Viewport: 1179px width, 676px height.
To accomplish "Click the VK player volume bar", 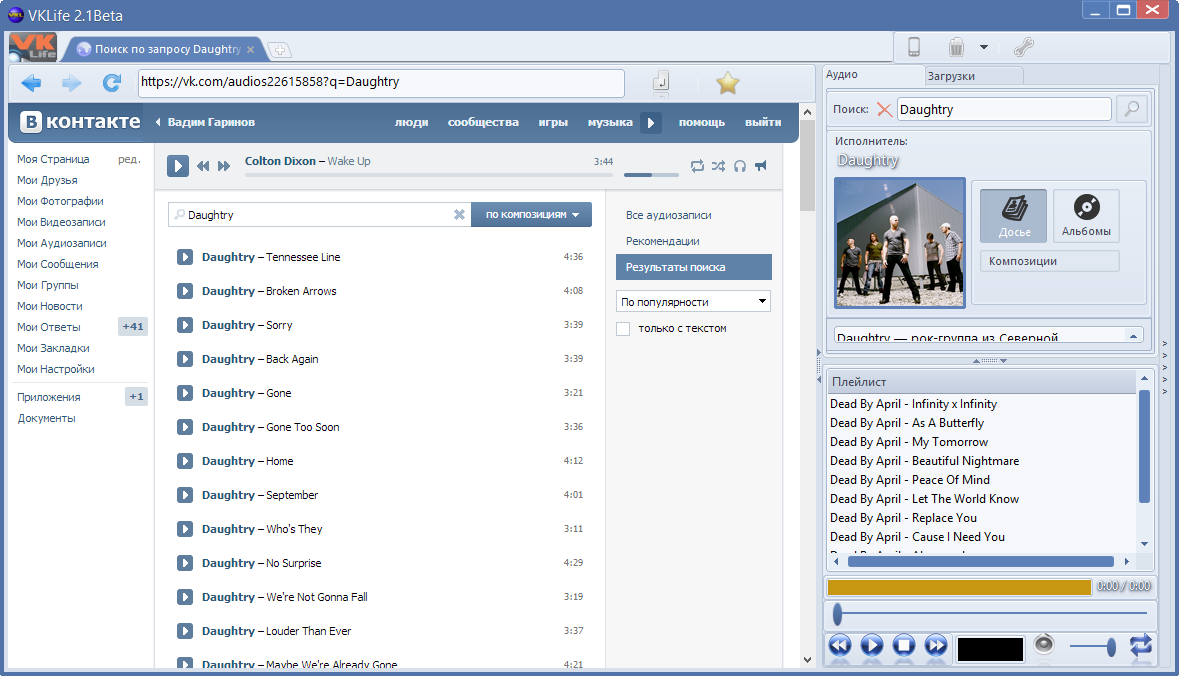I will tap(651, 174).
